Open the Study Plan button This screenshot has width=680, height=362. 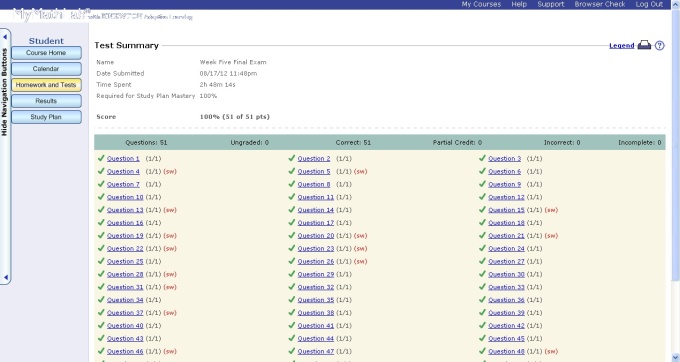(46, 117)
